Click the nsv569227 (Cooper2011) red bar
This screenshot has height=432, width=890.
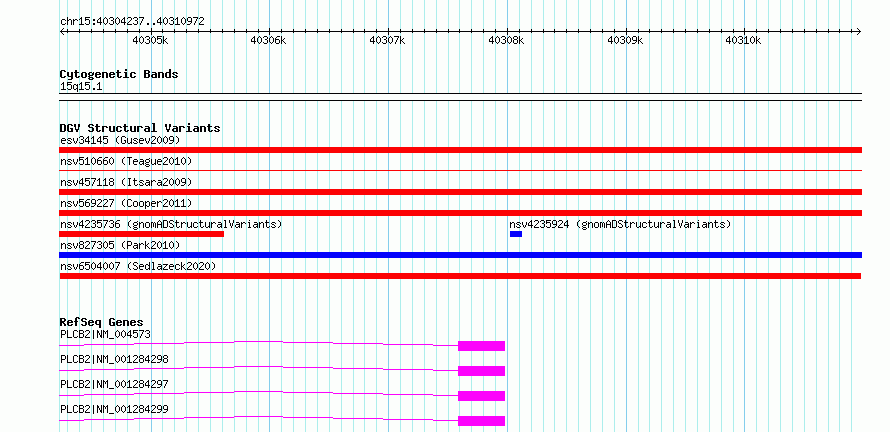(x=460, y=213)
